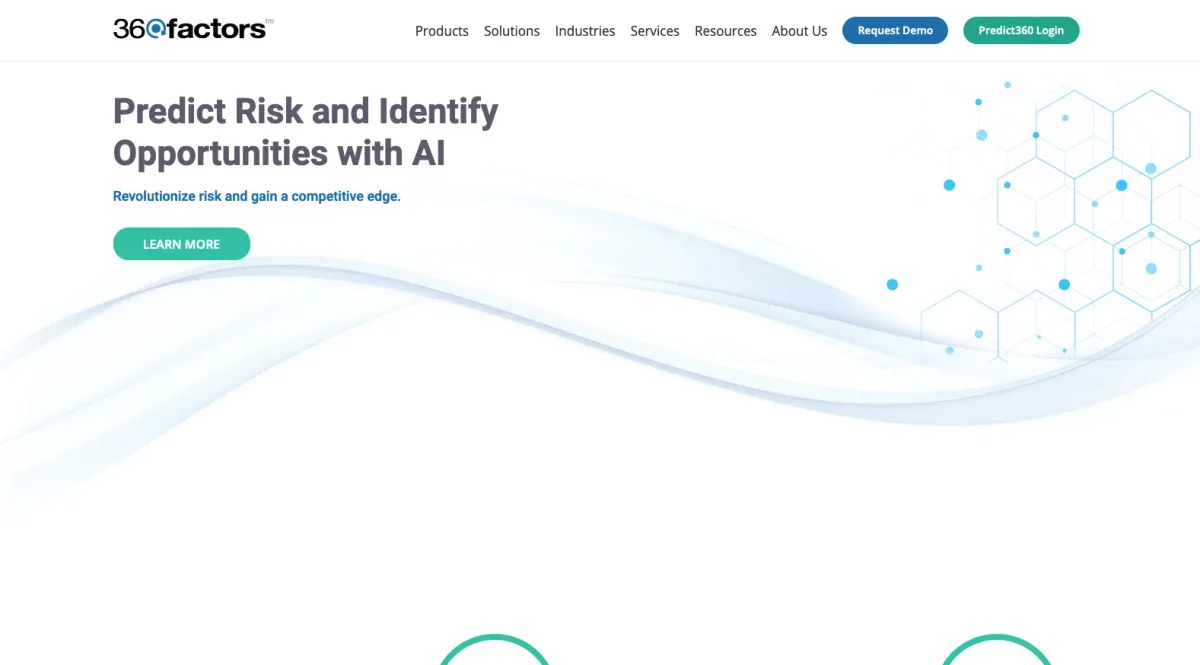1200x665 pixels.
Task: Click the tagline "Revolutionize risk and gain a competitive edge."
Action: pyautogui.click(x=257, y=196)
